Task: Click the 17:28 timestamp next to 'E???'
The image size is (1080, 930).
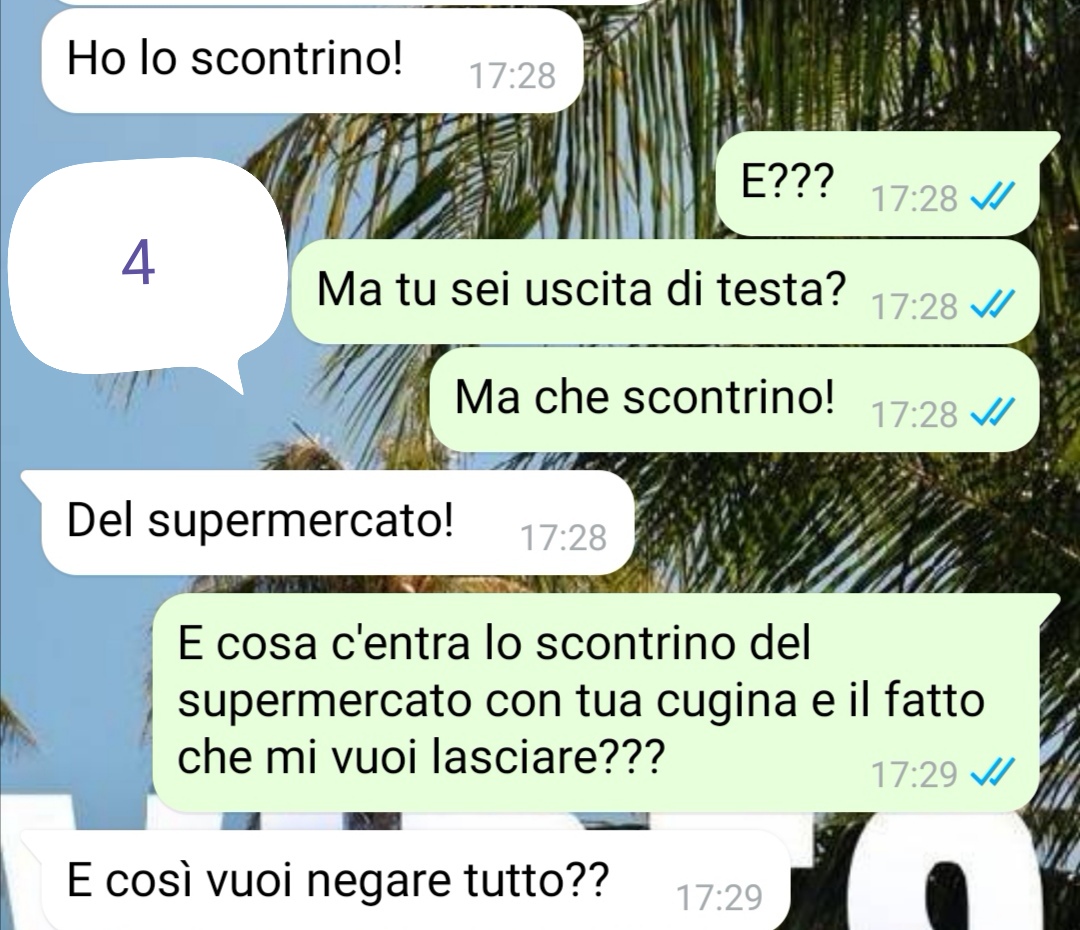Action: tap(915, 200)
